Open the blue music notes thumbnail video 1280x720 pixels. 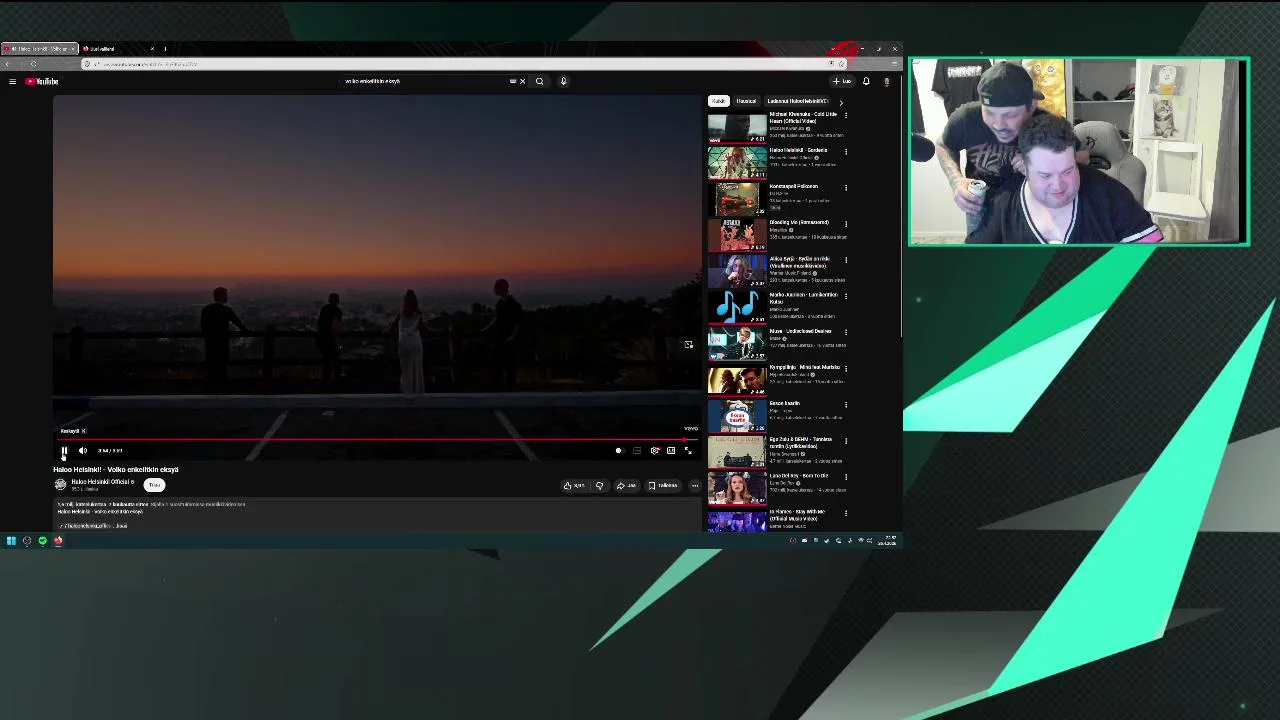[737, 307]
